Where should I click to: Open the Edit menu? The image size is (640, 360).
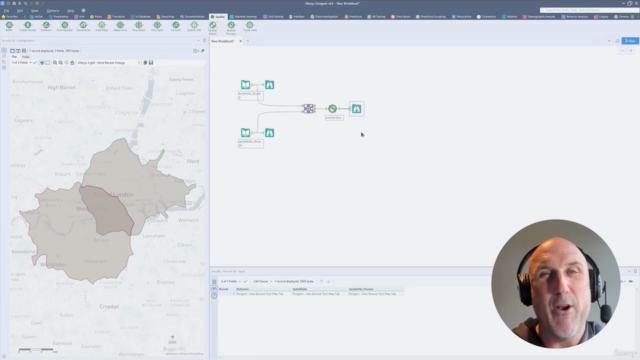[20, 11]
